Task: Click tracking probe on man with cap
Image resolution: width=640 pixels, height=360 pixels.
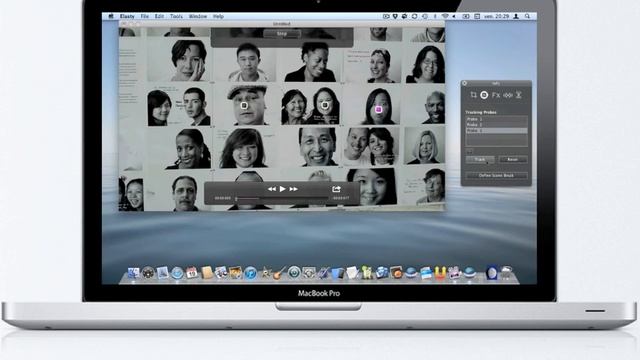Action: (x=244, y=106)
